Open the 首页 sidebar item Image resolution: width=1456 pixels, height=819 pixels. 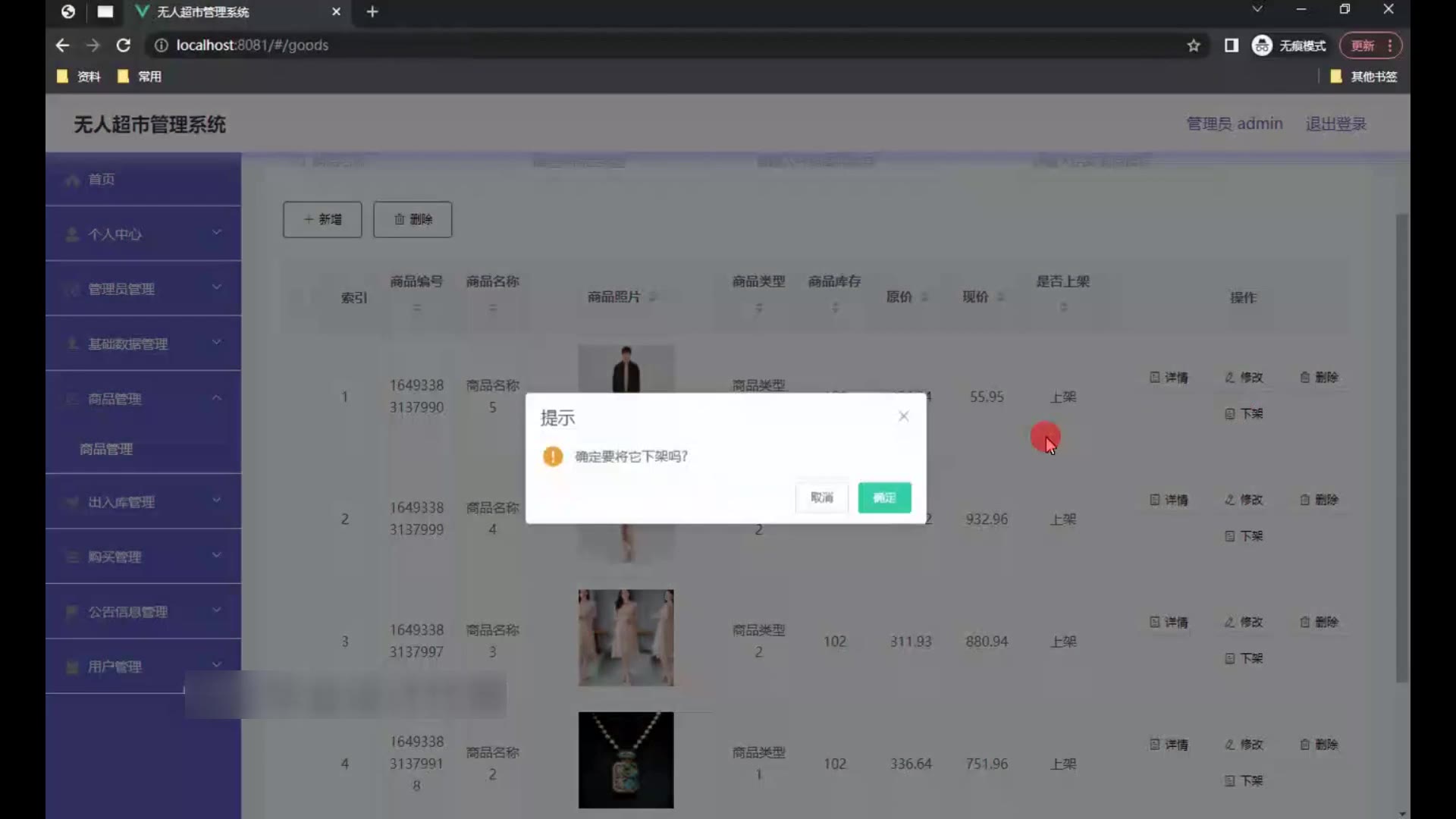tap(102, 179)
